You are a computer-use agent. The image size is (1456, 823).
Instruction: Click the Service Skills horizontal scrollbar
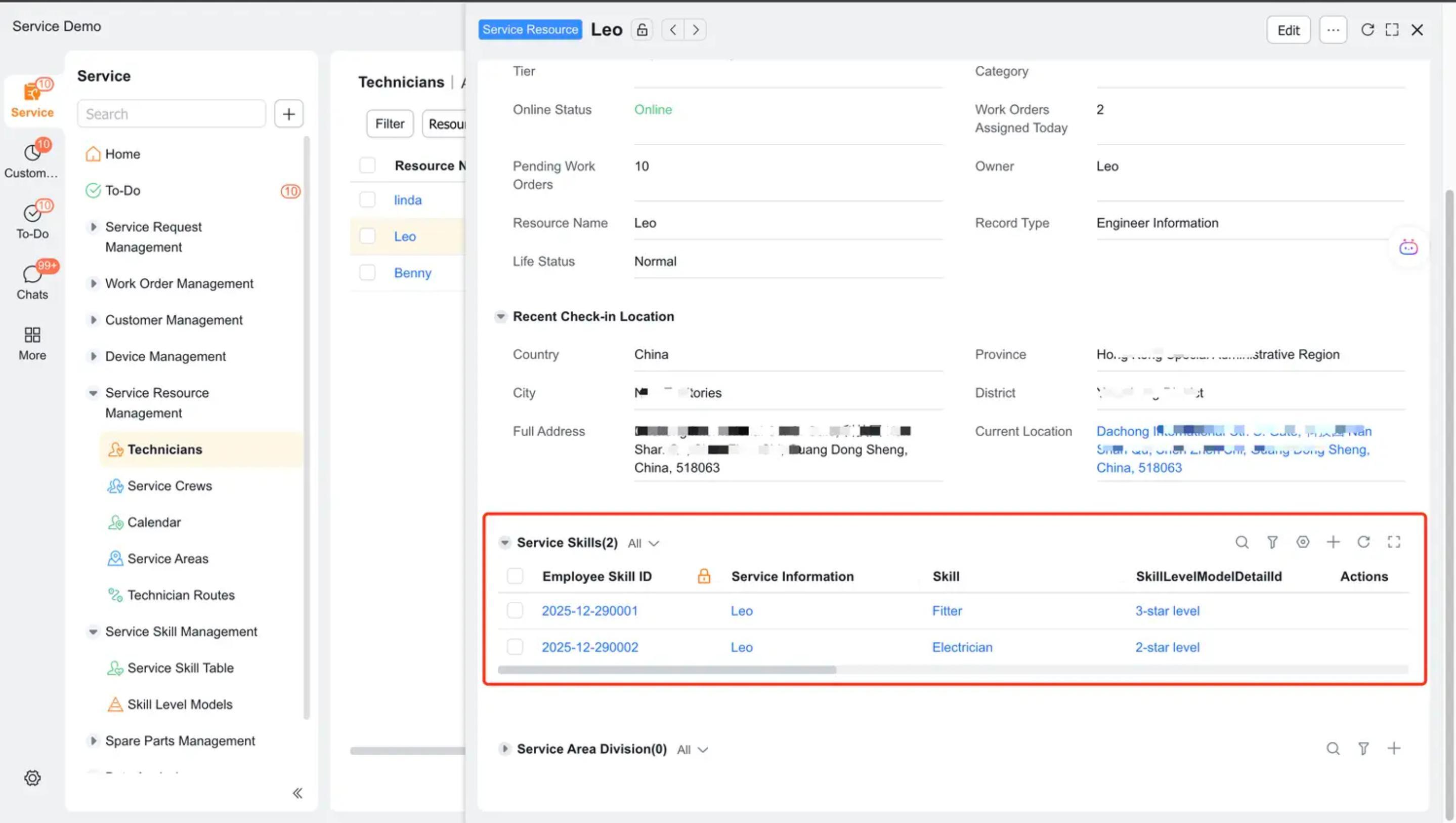pos(667,670)
